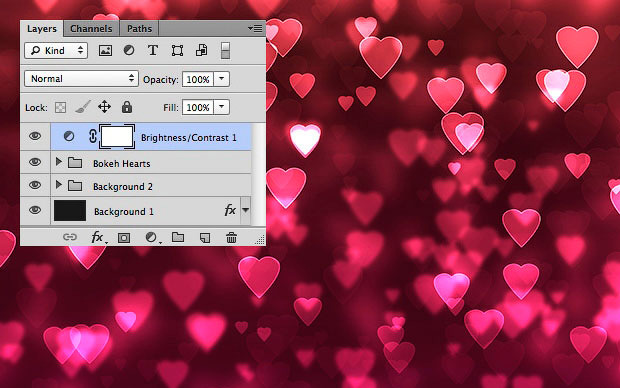Hide the Background 1 layer

coord(35,210)
